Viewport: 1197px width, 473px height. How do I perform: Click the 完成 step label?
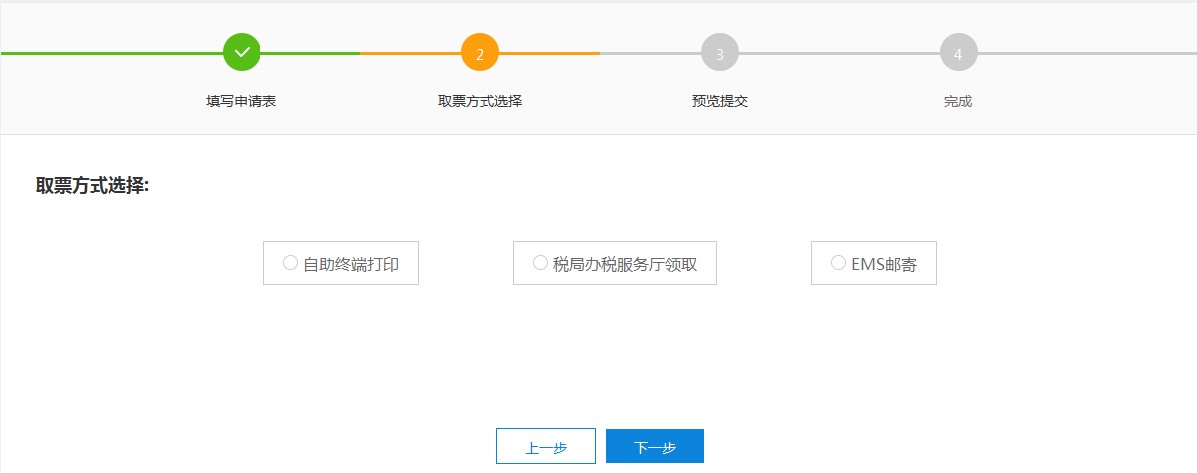(x=958, y=101)
